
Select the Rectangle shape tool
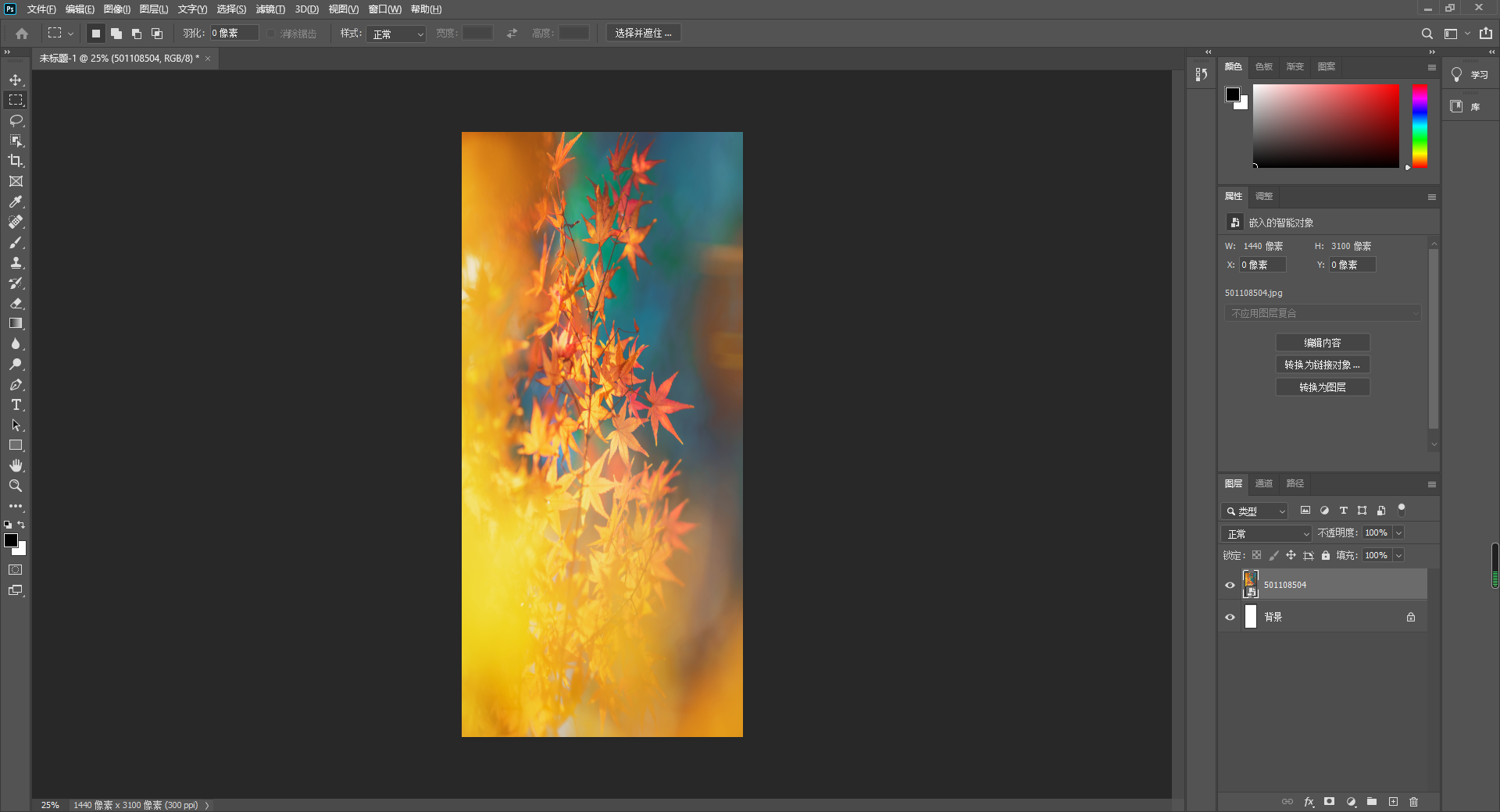16,445
